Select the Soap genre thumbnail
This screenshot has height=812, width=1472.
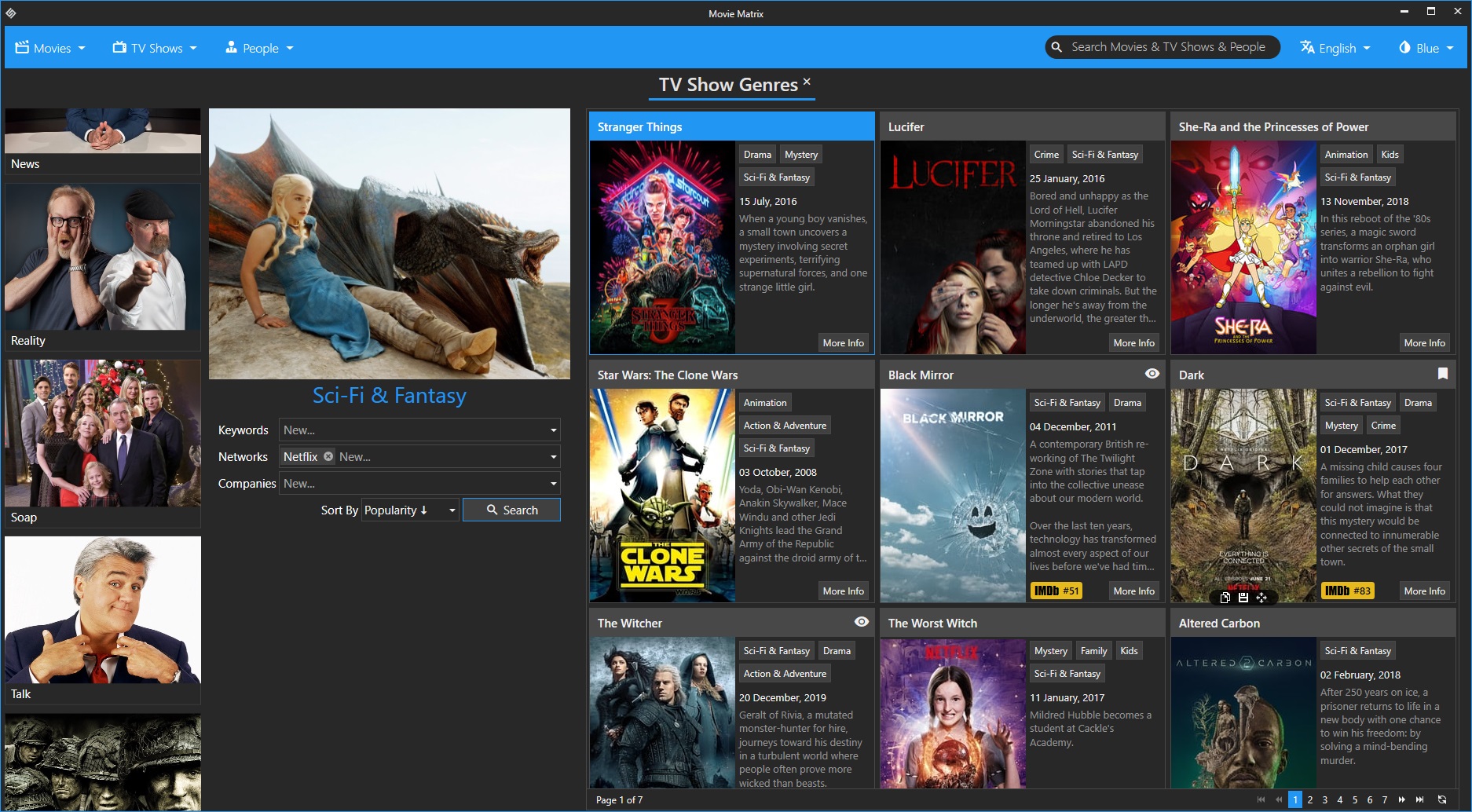[103, 444]
